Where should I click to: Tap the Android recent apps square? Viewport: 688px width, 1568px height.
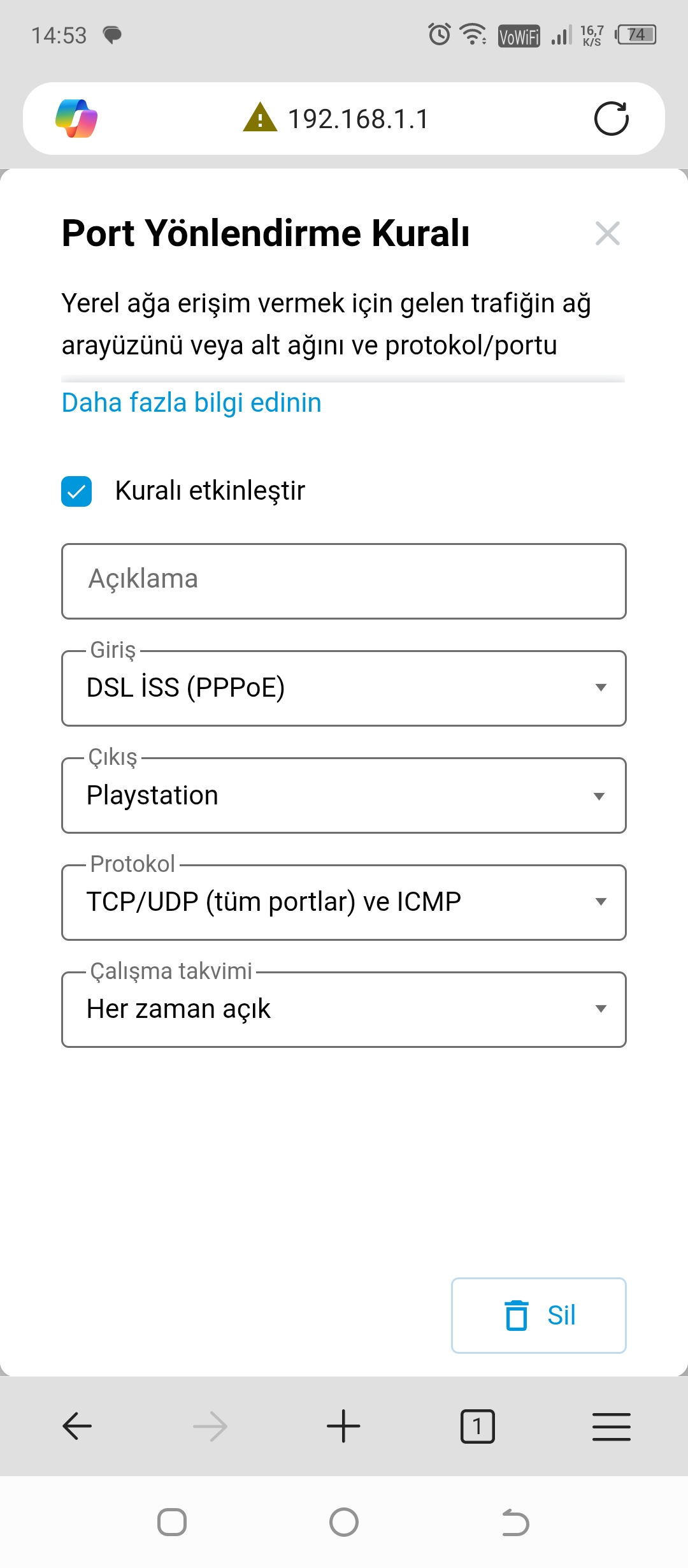point(172,1523)
